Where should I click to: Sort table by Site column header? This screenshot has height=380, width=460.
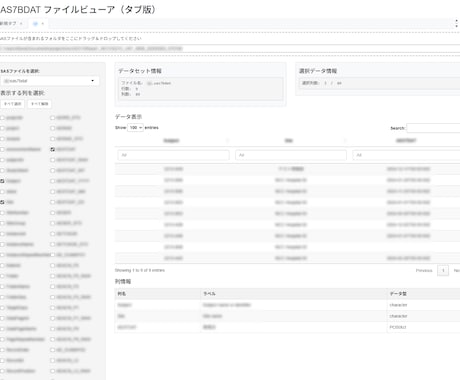coord(289,141)
